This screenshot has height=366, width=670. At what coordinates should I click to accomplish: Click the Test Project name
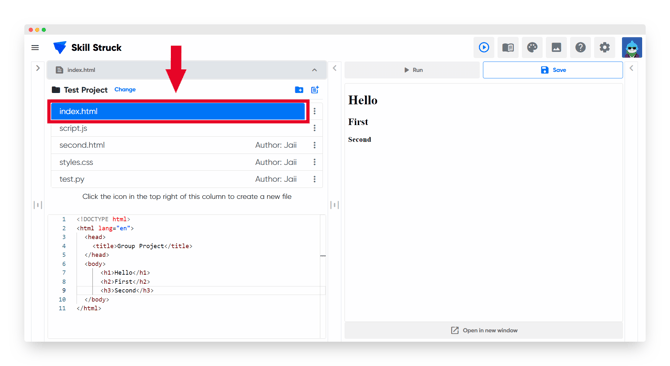pos(85,90)
